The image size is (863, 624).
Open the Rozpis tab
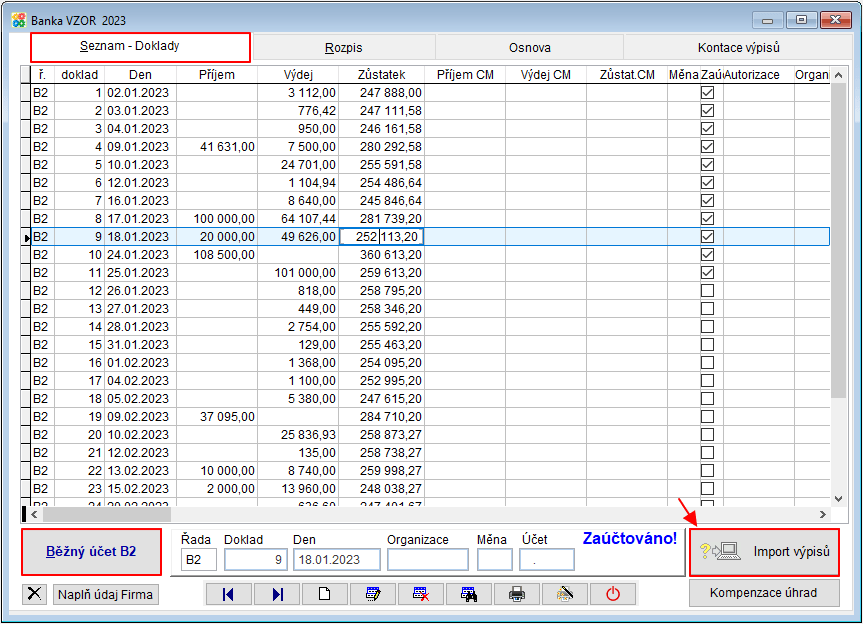click(x=343, y=48)
